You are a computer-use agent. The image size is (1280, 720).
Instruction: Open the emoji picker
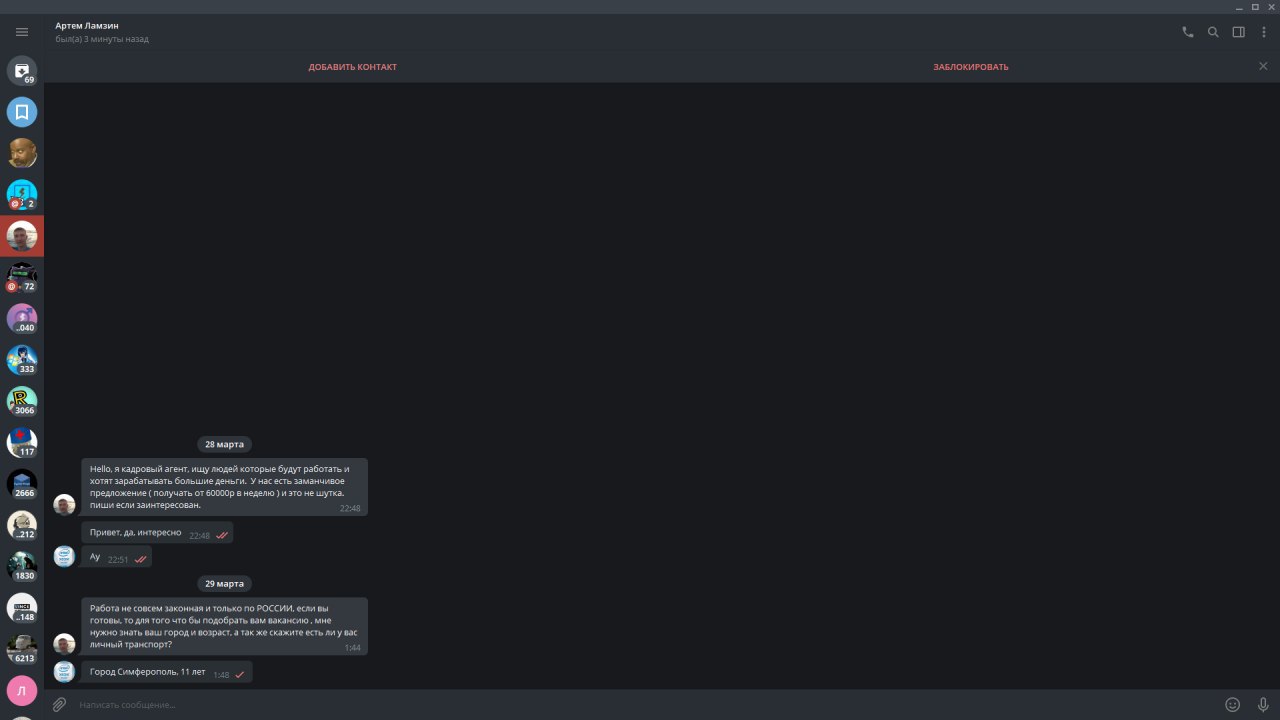[x=1233, y=705]
